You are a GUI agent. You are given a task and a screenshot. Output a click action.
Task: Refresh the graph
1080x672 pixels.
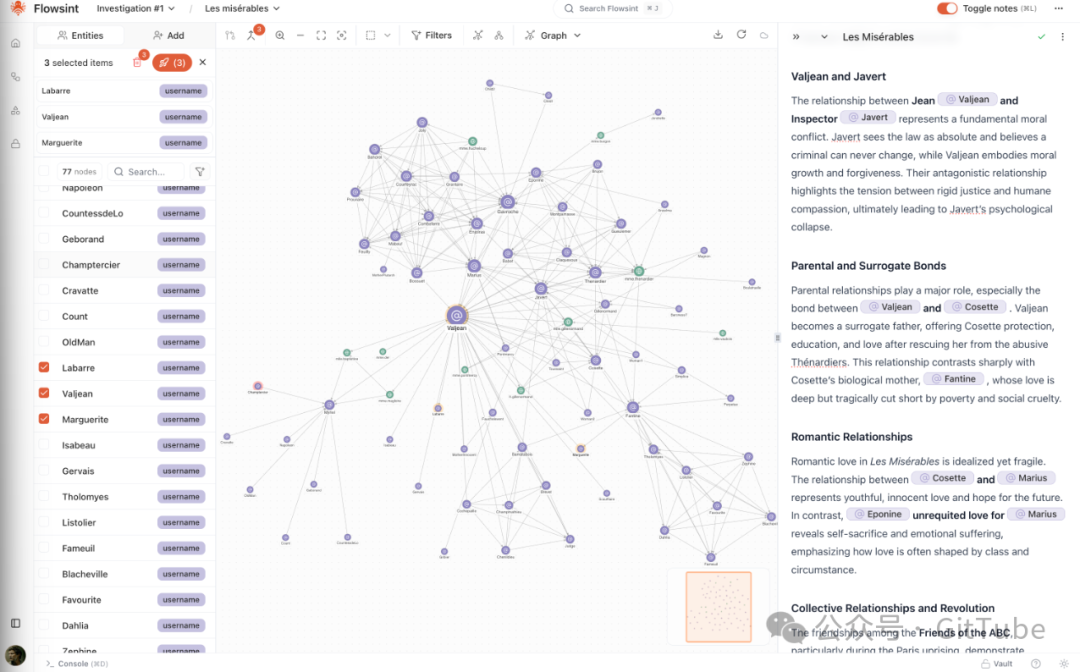click(x=741, y=34)
